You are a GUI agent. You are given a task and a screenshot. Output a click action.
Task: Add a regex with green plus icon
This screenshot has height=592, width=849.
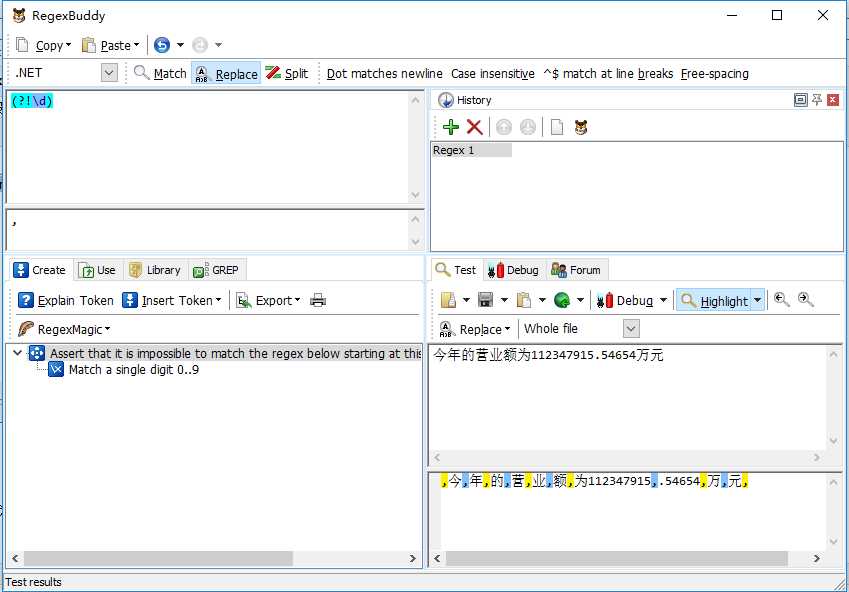click(x=450, y=127)
